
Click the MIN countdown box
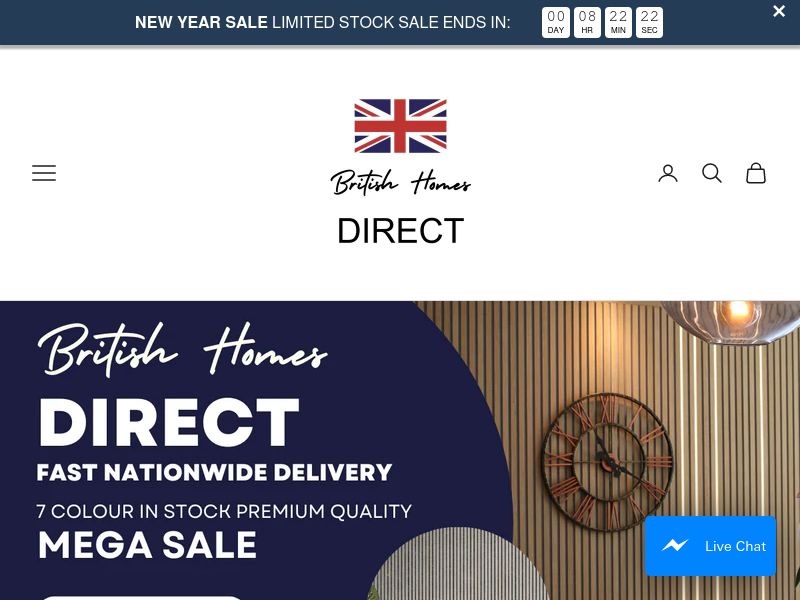[618, 22]
